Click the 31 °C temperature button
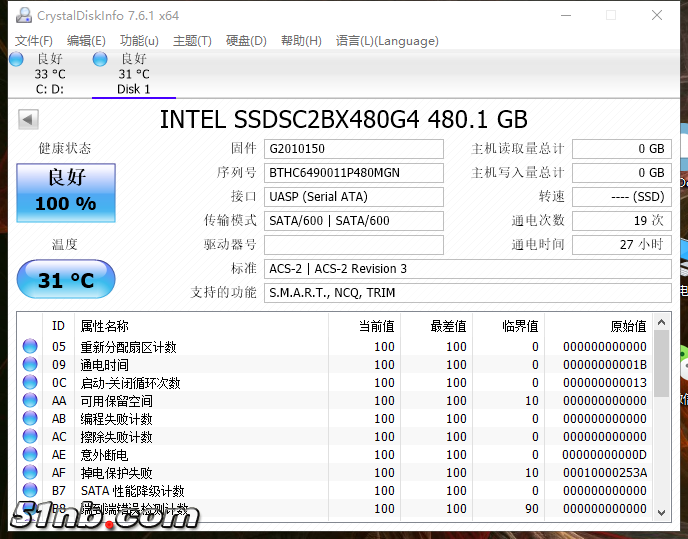Screen dimensions: 688x539 tap(66, 280)
